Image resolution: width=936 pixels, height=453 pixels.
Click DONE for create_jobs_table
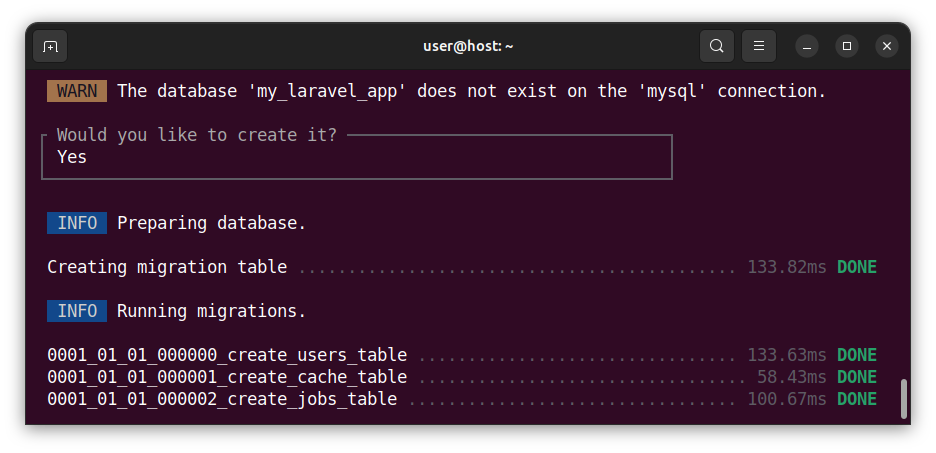(x=857, y=399)
